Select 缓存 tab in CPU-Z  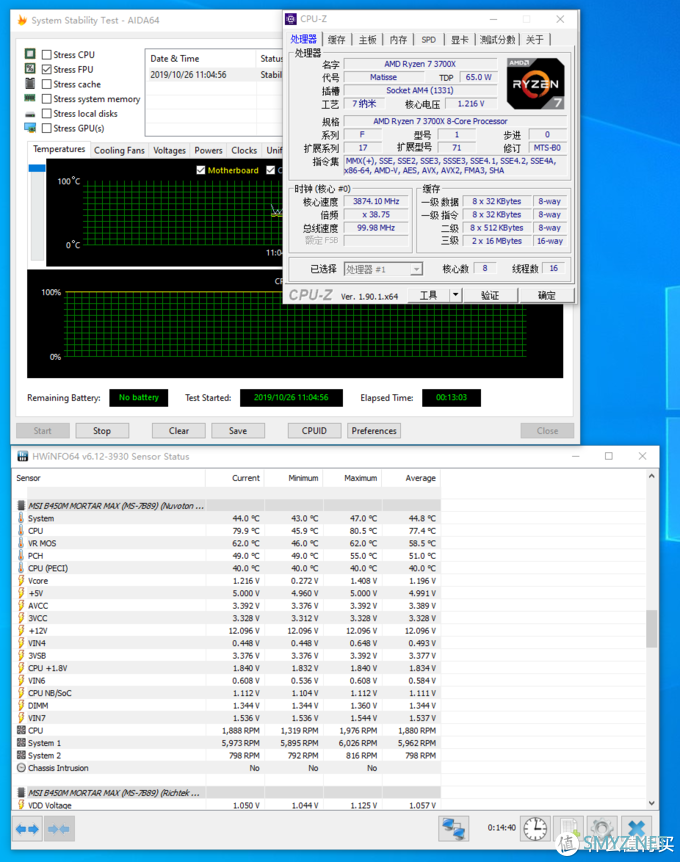pyautogui.click(x=336, y=40)
